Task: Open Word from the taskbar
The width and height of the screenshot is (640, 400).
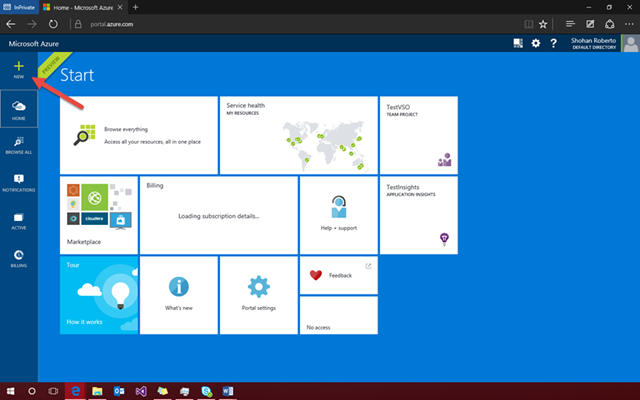Action: pyautogui.click(x=228, y=391)
